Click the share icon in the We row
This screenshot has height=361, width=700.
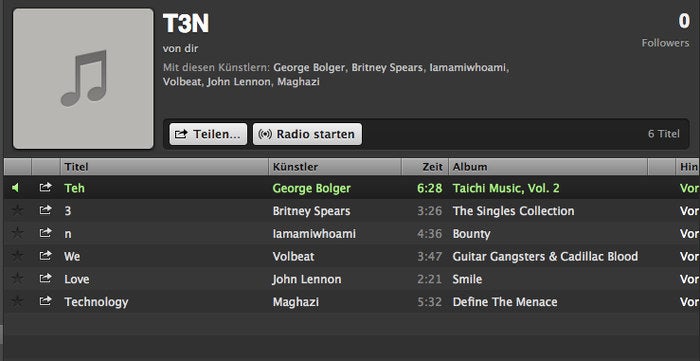(x=46, y=256)
